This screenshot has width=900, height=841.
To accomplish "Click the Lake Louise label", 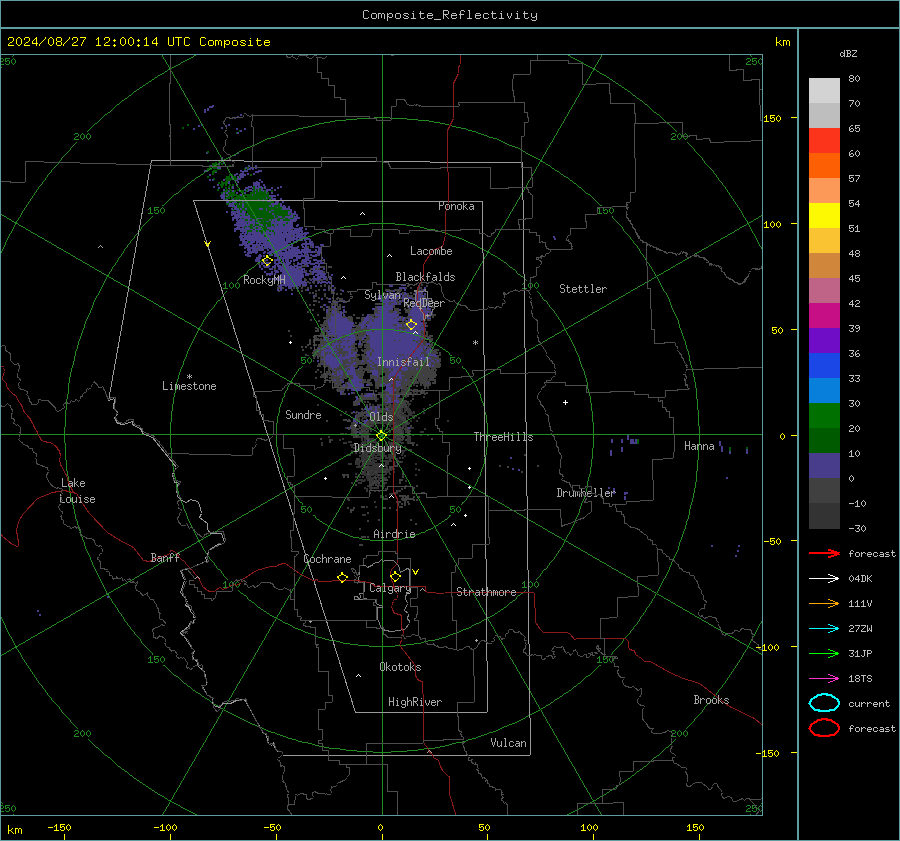I will pos(77,491).
